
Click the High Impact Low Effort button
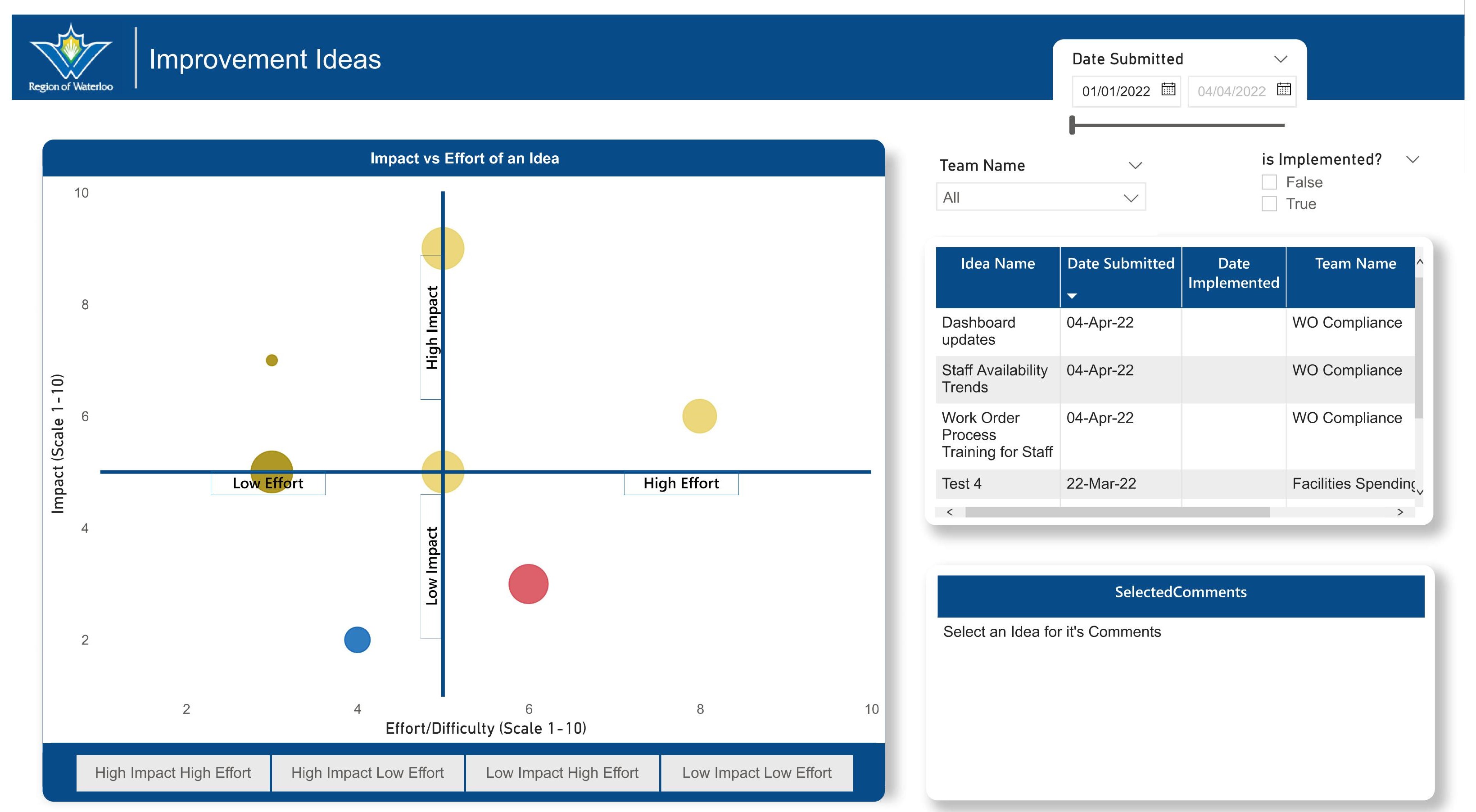coord(367,772)
